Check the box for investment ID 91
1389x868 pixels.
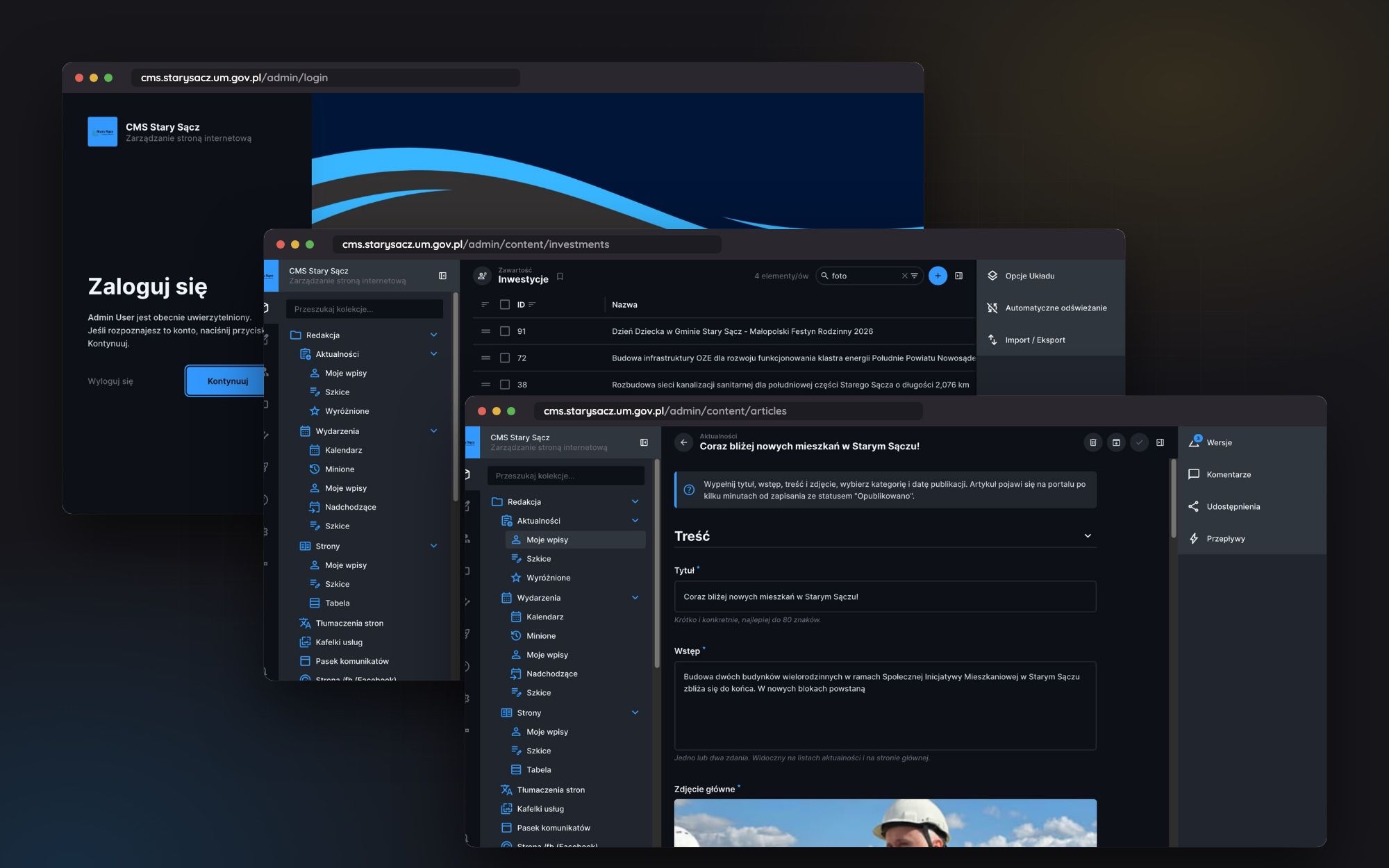click(505, 331)
